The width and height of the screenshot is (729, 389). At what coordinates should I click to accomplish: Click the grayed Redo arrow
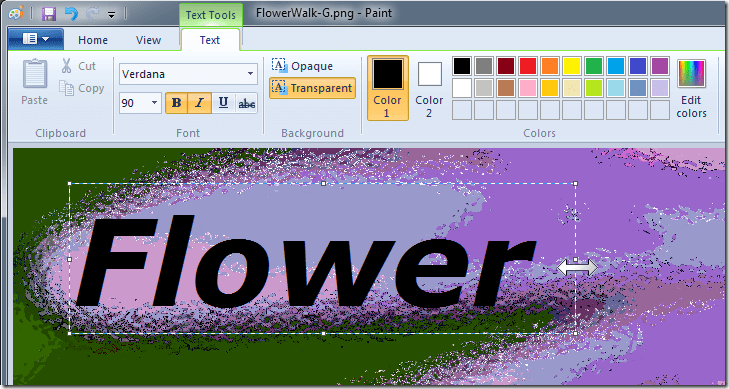coord(93,14)
